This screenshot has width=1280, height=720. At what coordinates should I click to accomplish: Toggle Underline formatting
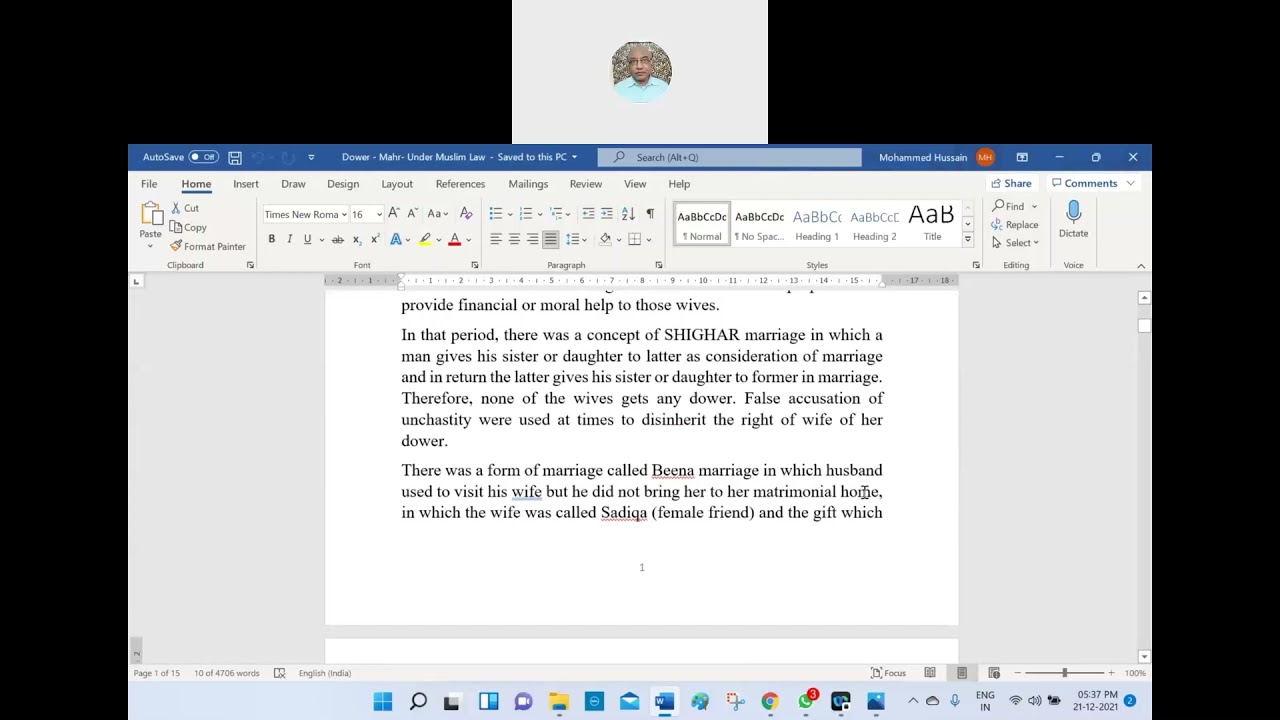pyautogui.click(x=307, y=239)
